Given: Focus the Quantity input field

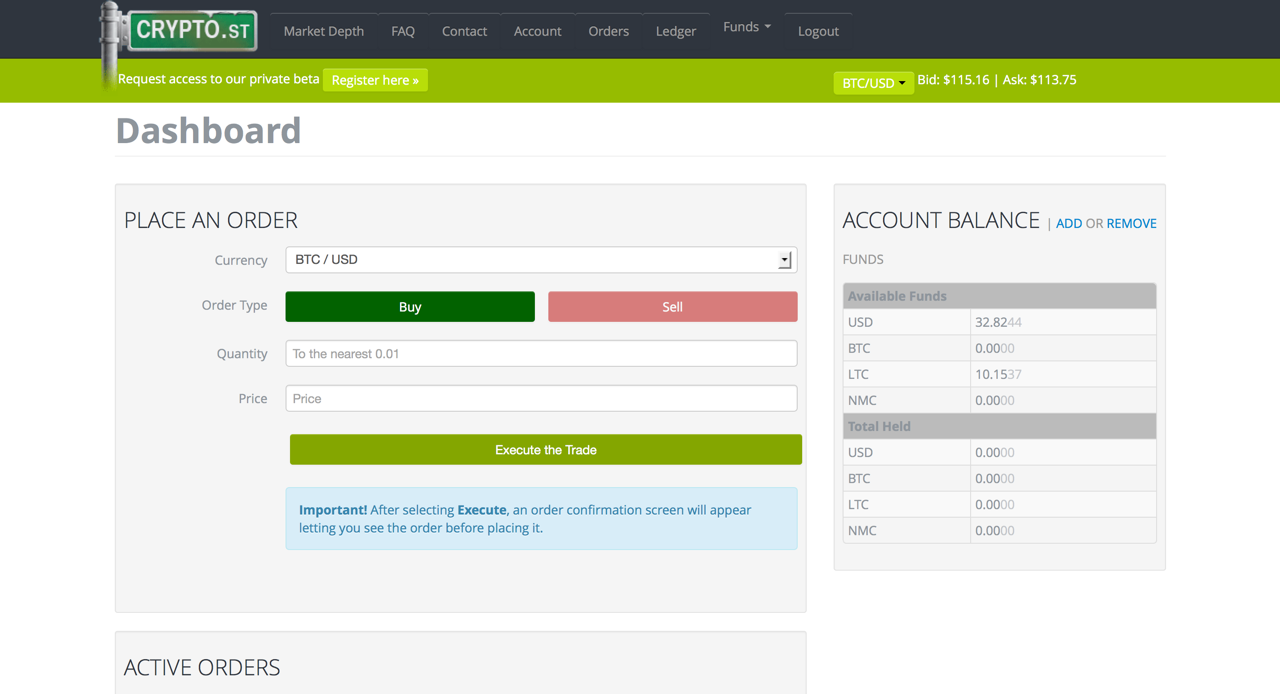Looking at the screenshot, I should 541,353.
